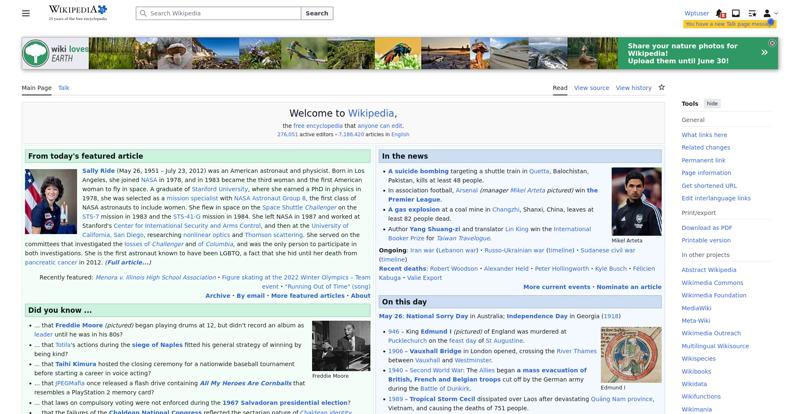Click the new Talk page message notice
800x414 pixels.
[x=730, y=24]
